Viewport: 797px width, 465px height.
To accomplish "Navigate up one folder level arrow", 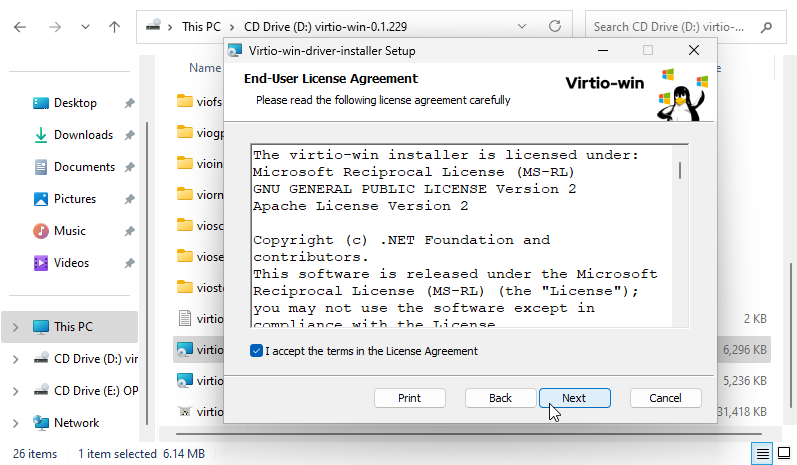I will point(113,27).
